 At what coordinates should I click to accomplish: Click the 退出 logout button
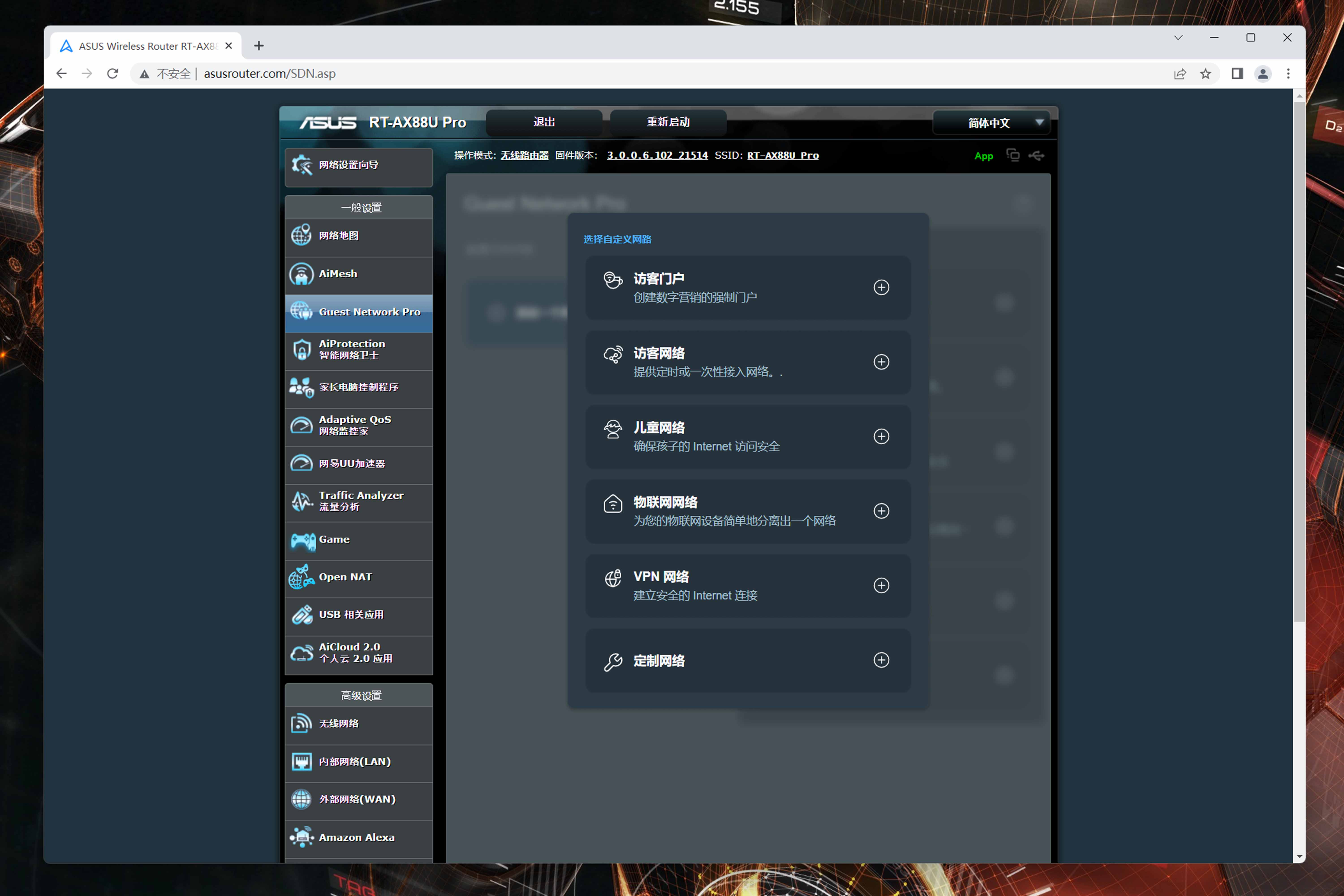point(544,122)
